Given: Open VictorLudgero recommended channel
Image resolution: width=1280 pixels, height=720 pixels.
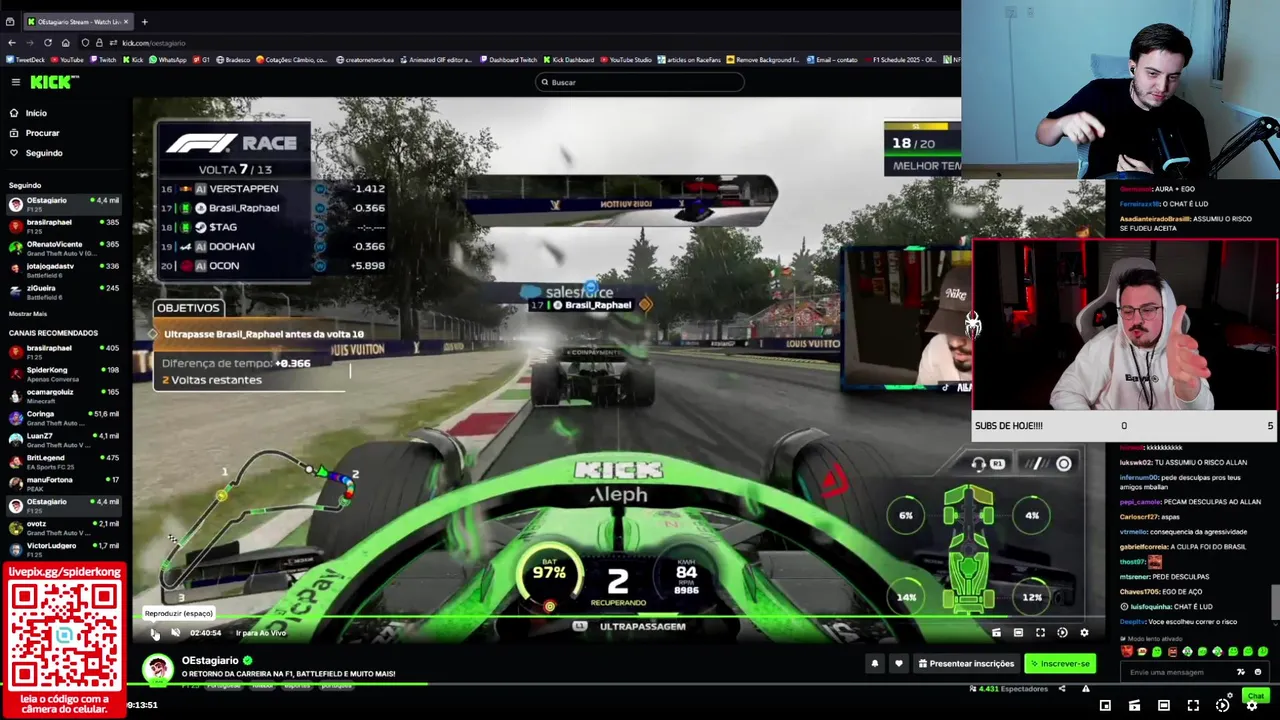Looking at the screenshot, I should pos(62,549).
